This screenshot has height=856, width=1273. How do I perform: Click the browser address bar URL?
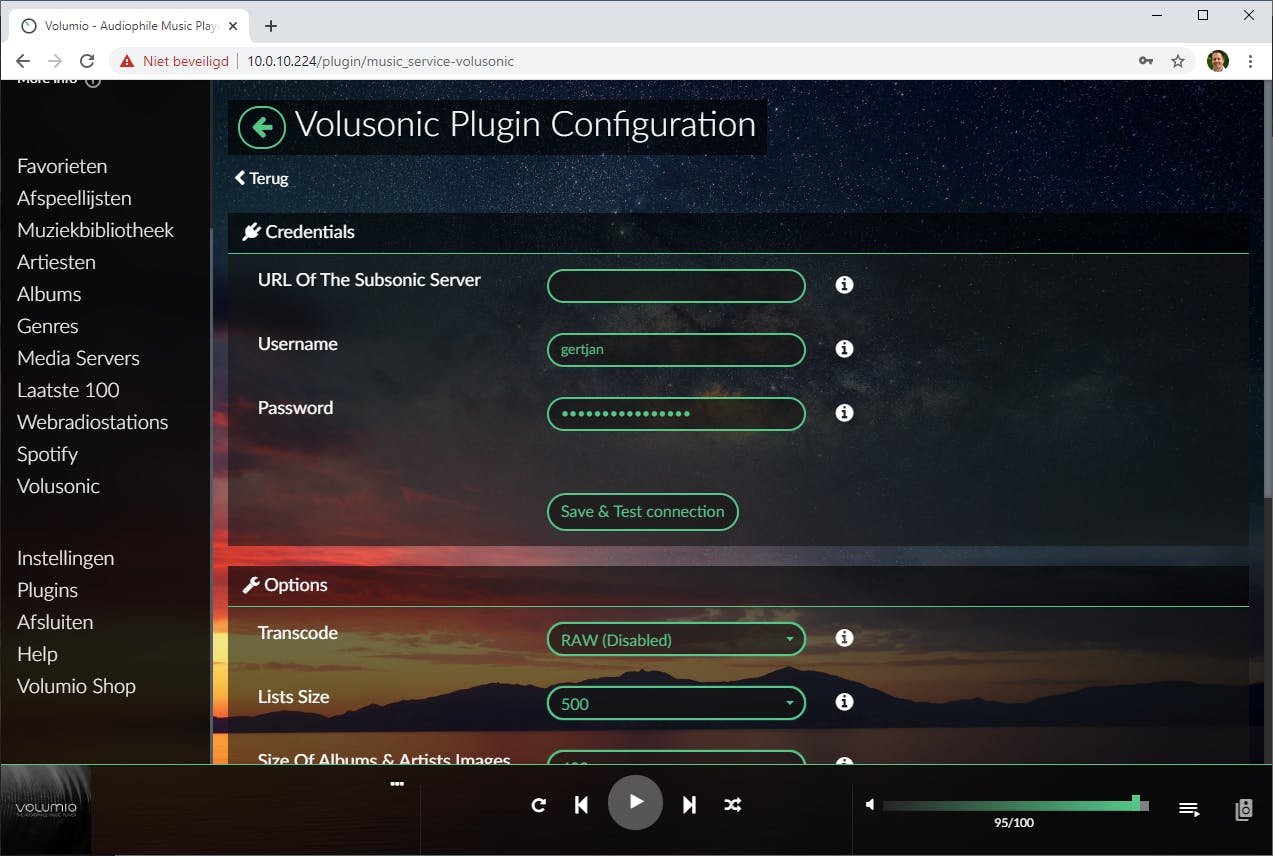[x=380, y=61]
